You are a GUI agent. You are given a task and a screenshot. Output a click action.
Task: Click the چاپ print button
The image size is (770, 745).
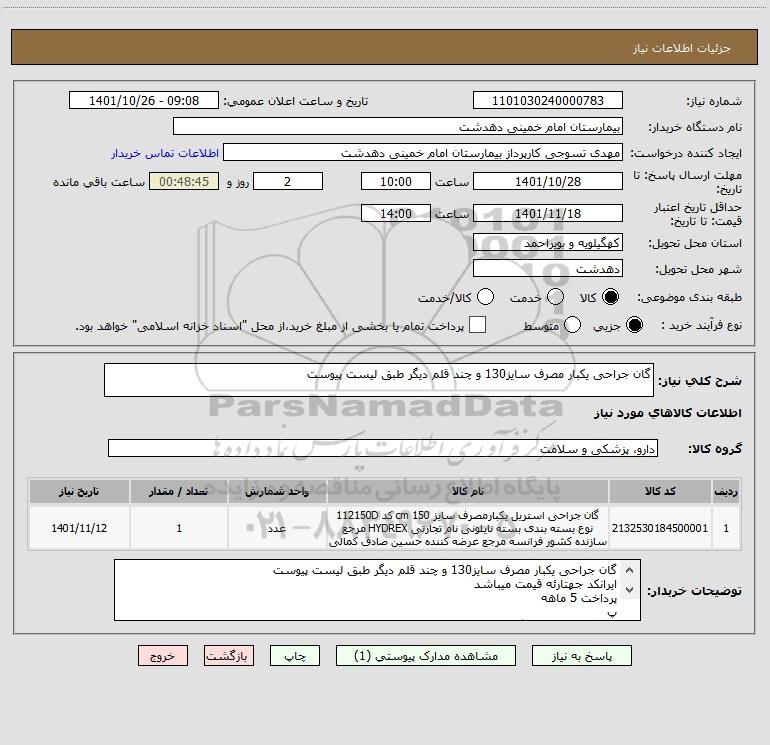click(x=295, y=656)
